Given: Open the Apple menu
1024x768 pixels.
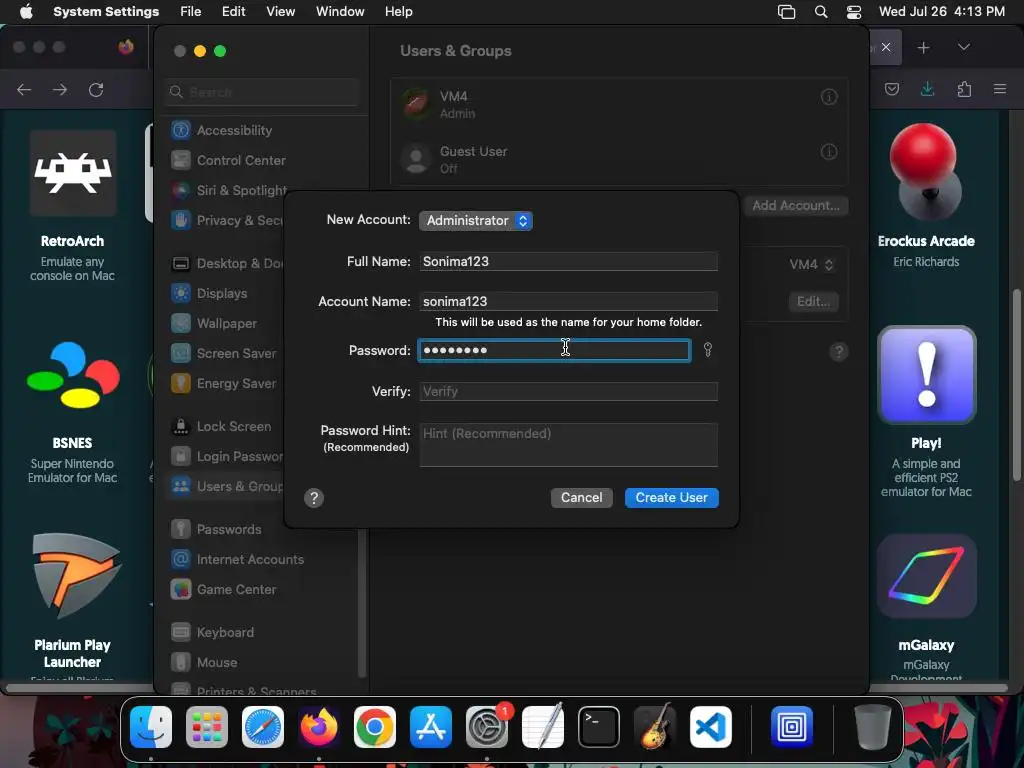Looking at the screenshot, I should (x=26, y=12).
